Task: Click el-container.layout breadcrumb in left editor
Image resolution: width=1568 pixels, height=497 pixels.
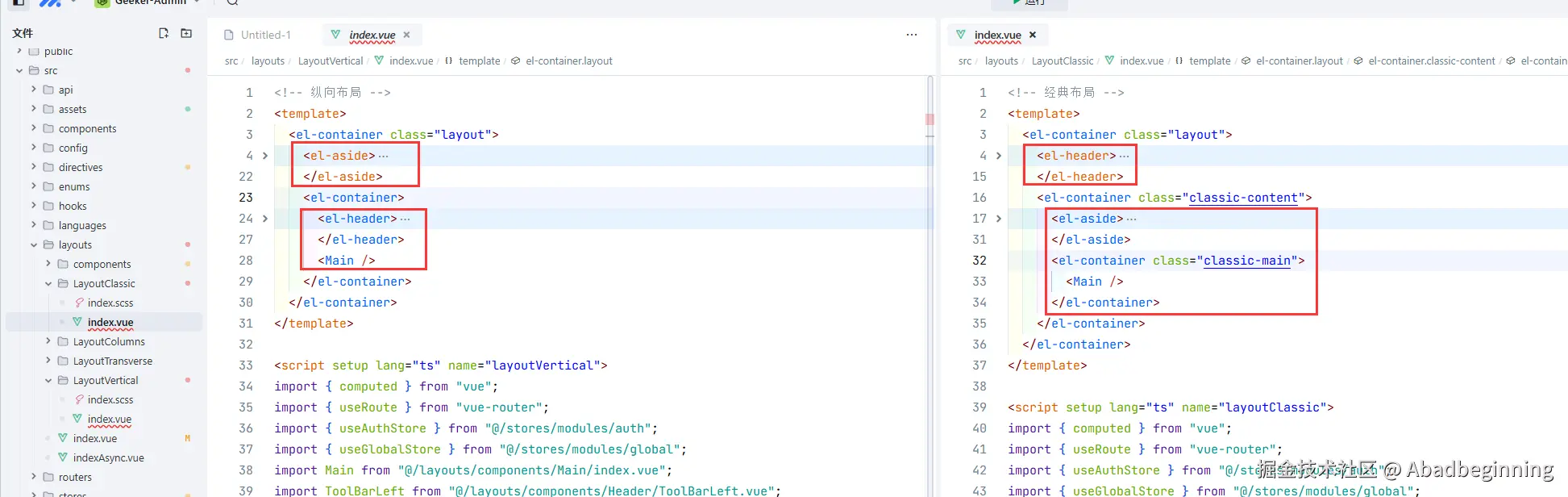Action: (569, 61)
